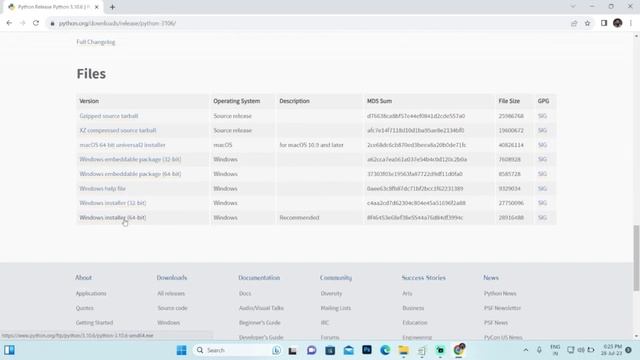The height and width of the screenshot is (360, 640).
Task: Click the microphone tray icon
Action: tap(539, 350)
